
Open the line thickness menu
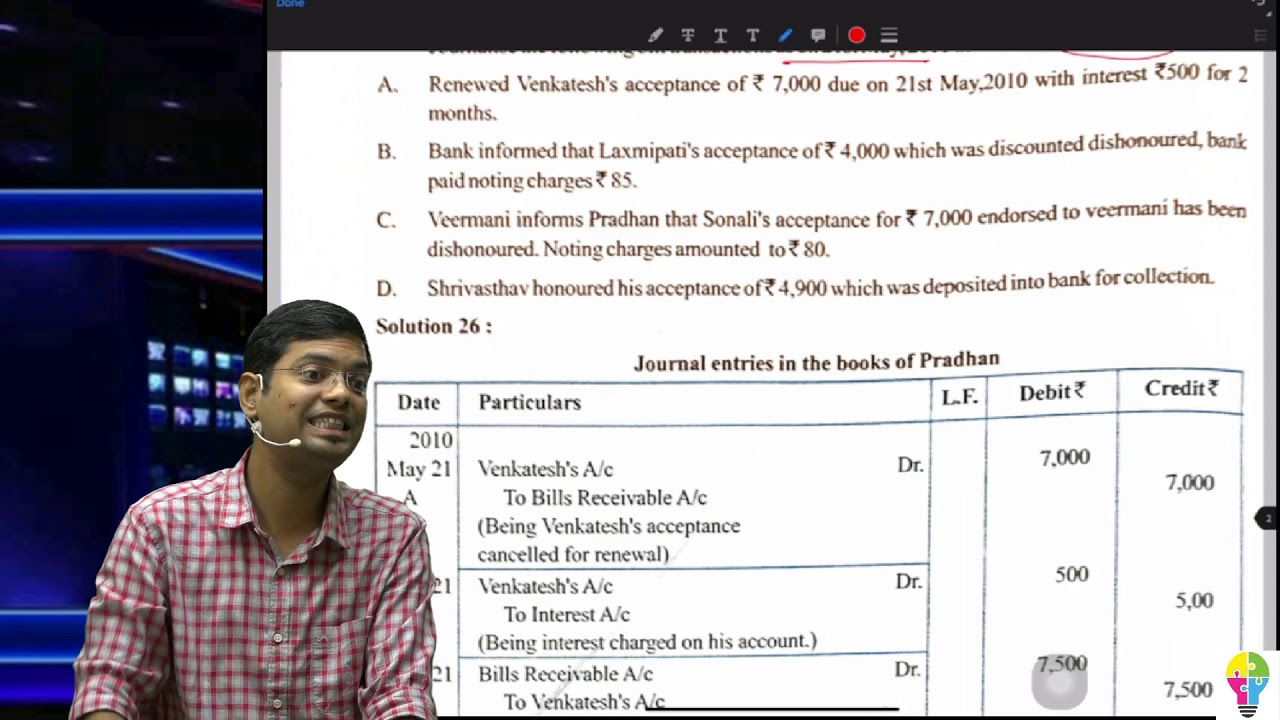tap(889, 36)
